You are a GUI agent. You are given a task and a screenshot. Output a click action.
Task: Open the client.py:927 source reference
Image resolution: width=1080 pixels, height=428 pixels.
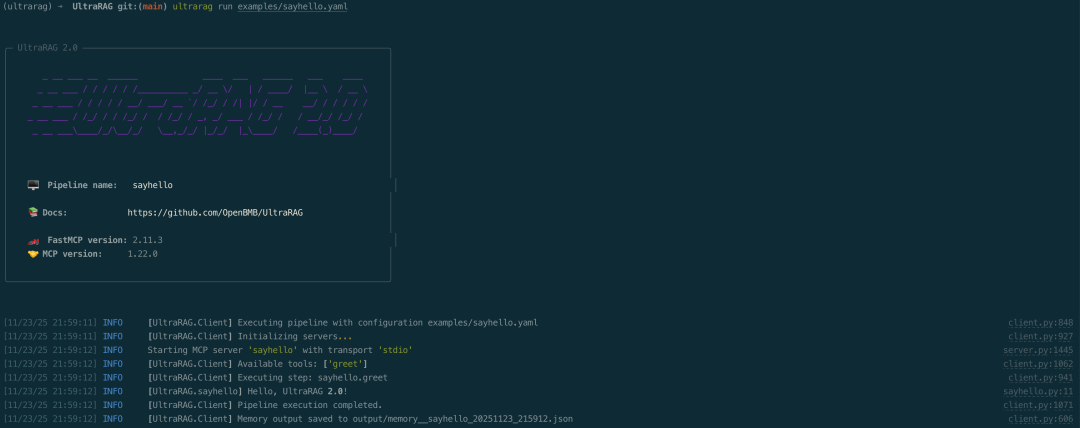1040,336
